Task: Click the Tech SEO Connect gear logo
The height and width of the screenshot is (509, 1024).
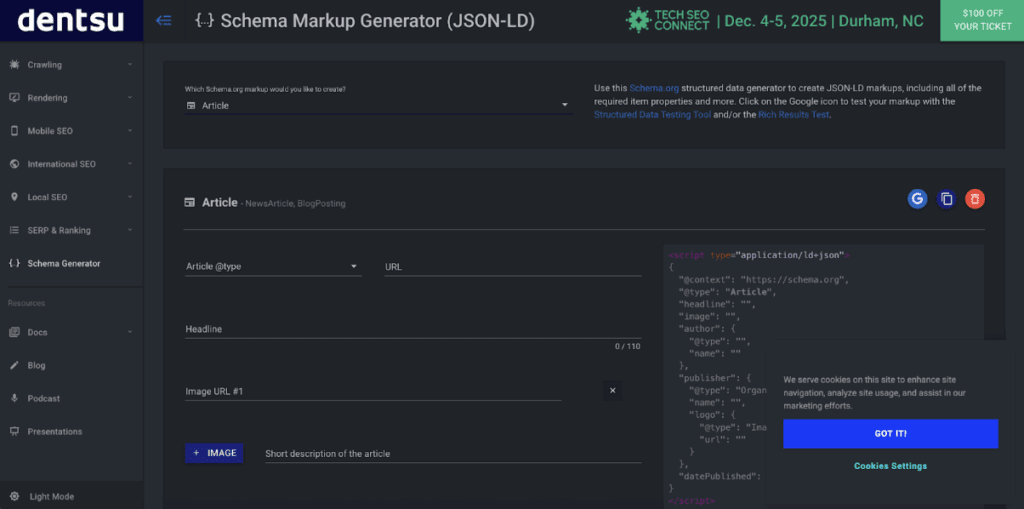Action: [638, 20]
